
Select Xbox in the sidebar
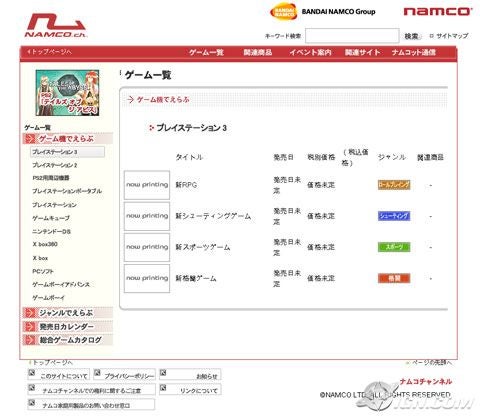40,258
